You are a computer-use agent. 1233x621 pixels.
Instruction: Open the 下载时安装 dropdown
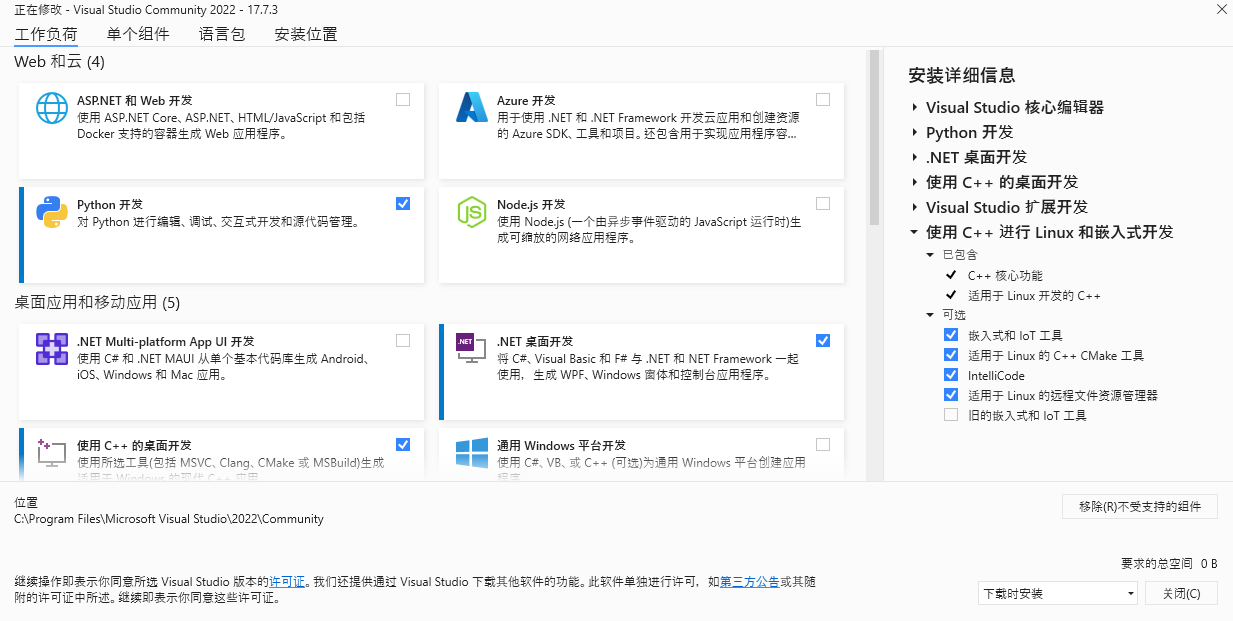point(1057,593)
